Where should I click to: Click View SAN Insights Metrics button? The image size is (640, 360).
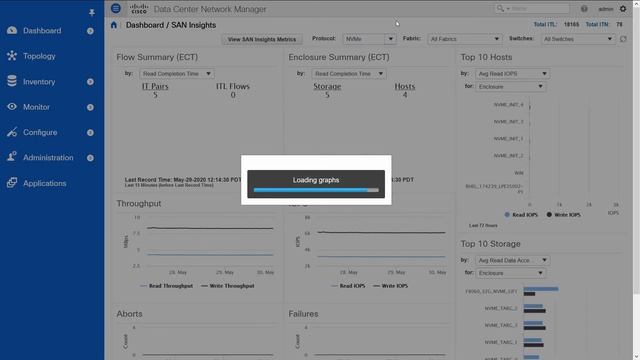[262, 39]
